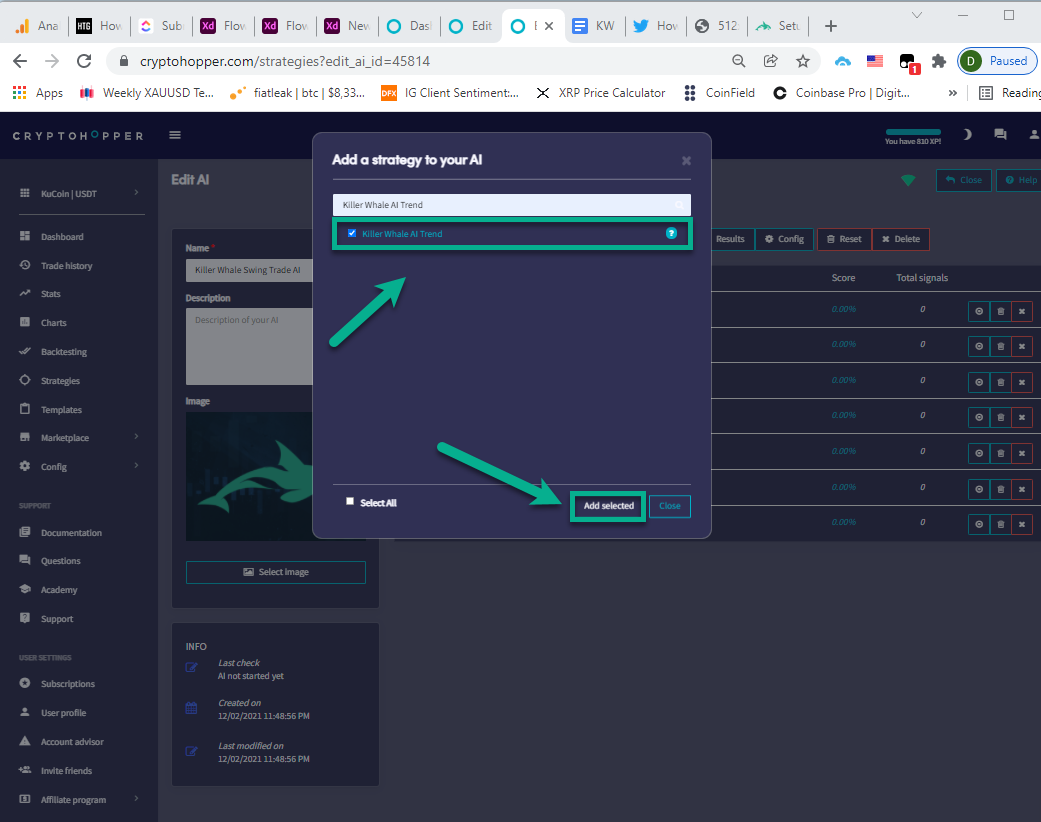
Task: Close the dialog with the X icon
Action: (686, 160)
